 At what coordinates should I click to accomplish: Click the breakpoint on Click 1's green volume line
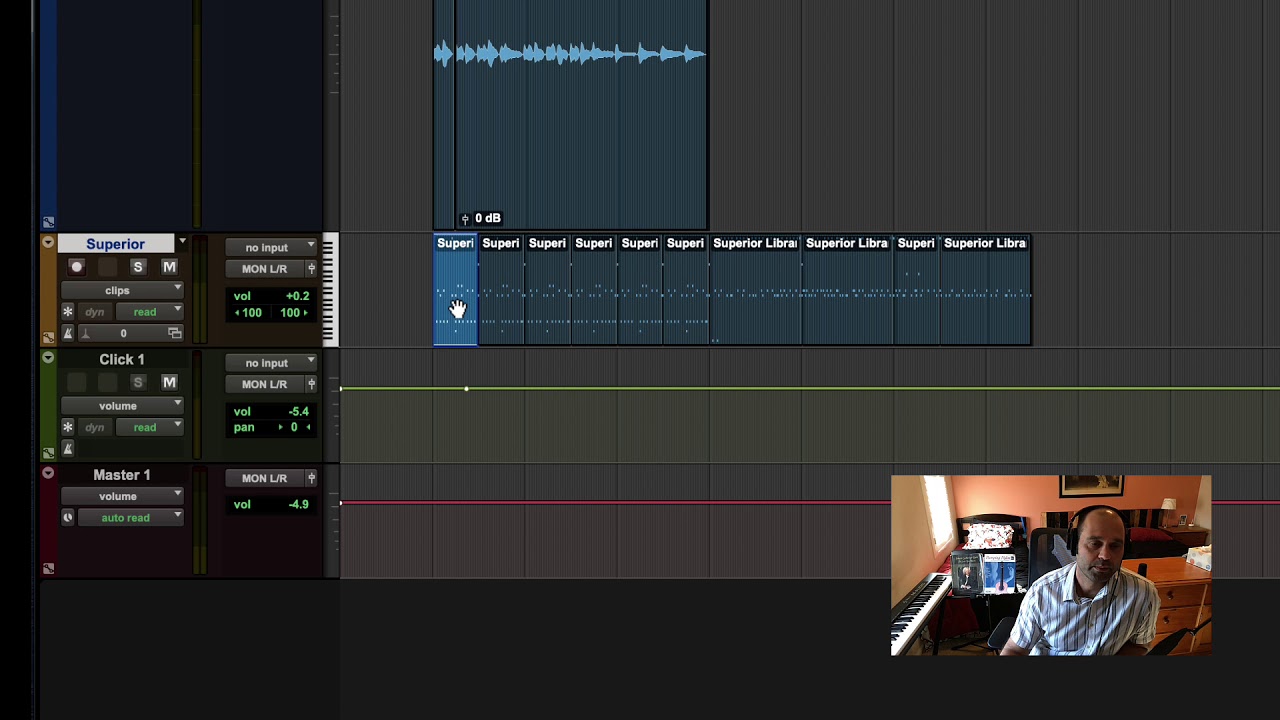pyautogui.click(x=466, y=388)
